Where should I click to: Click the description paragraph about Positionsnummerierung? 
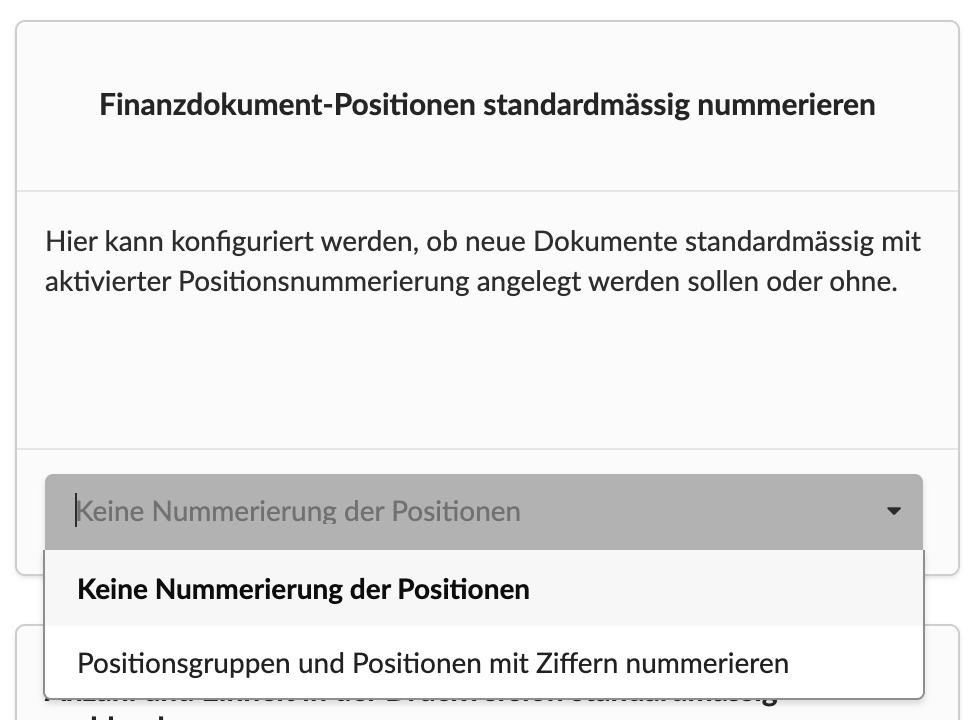coord(483,262)
